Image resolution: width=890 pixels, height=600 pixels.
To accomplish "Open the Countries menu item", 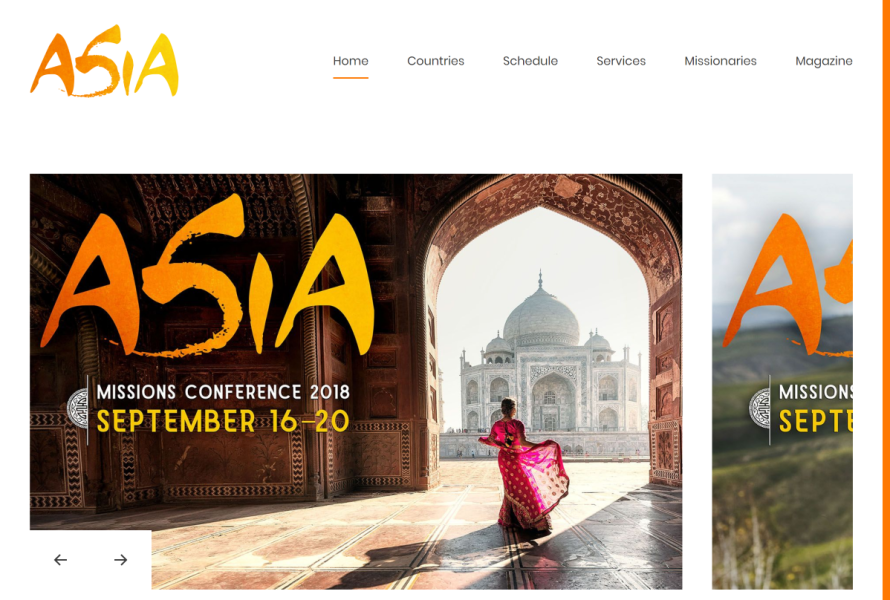I will pos(435,61).
